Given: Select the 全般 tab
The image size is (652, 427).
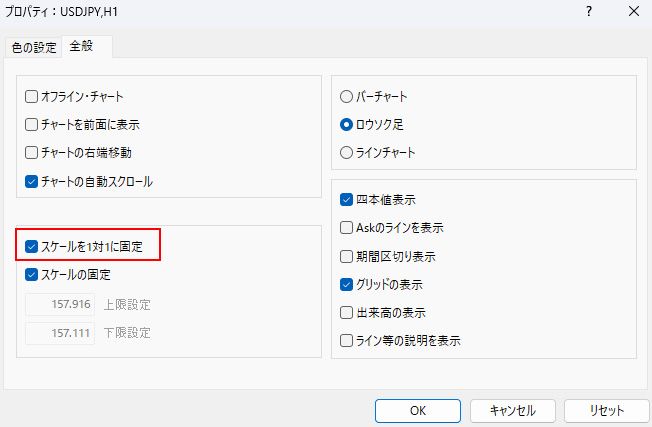Looking at the screenshot, I should pos(87,47).
